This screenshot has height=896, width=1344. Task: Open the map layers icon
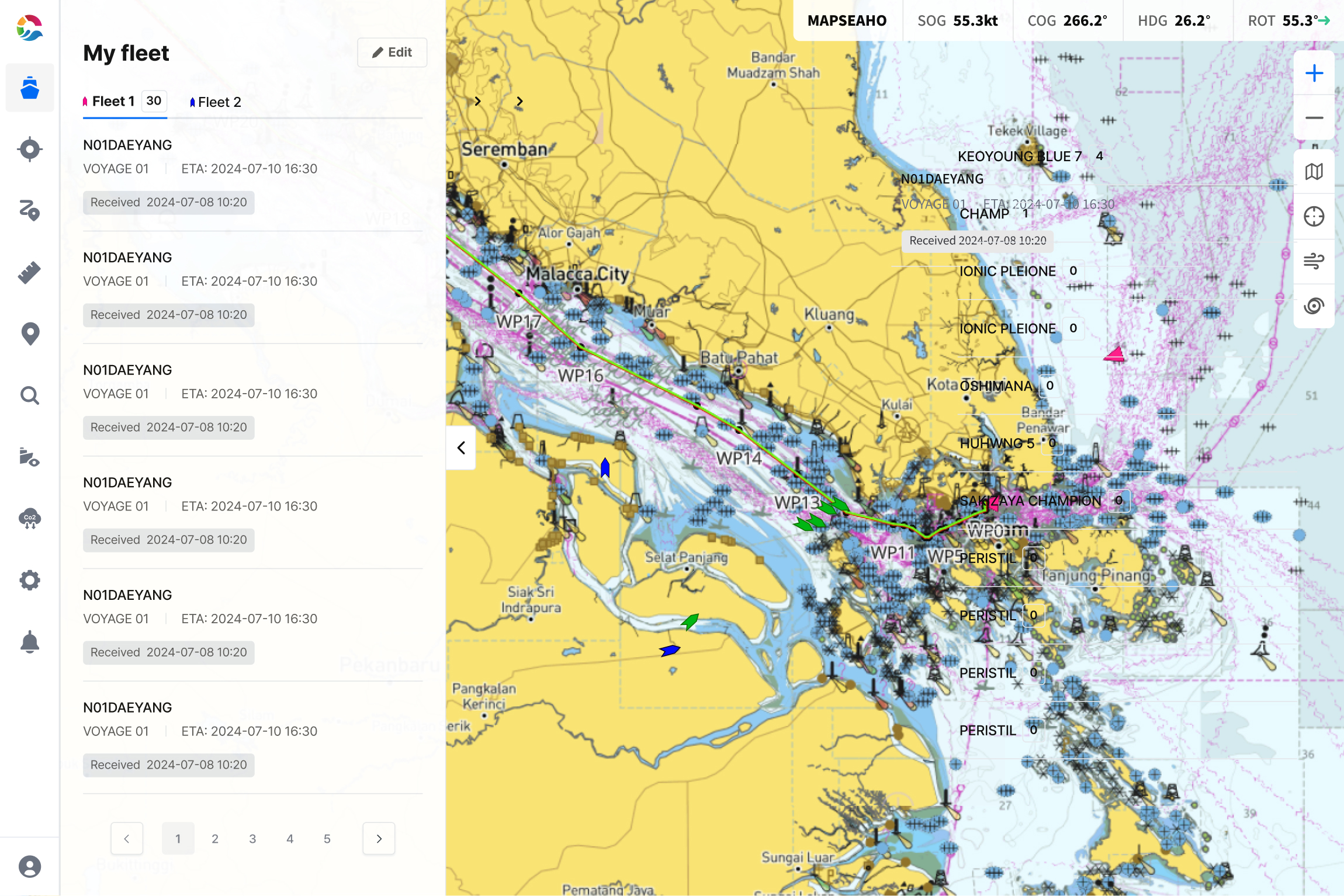click(1314, 172)
